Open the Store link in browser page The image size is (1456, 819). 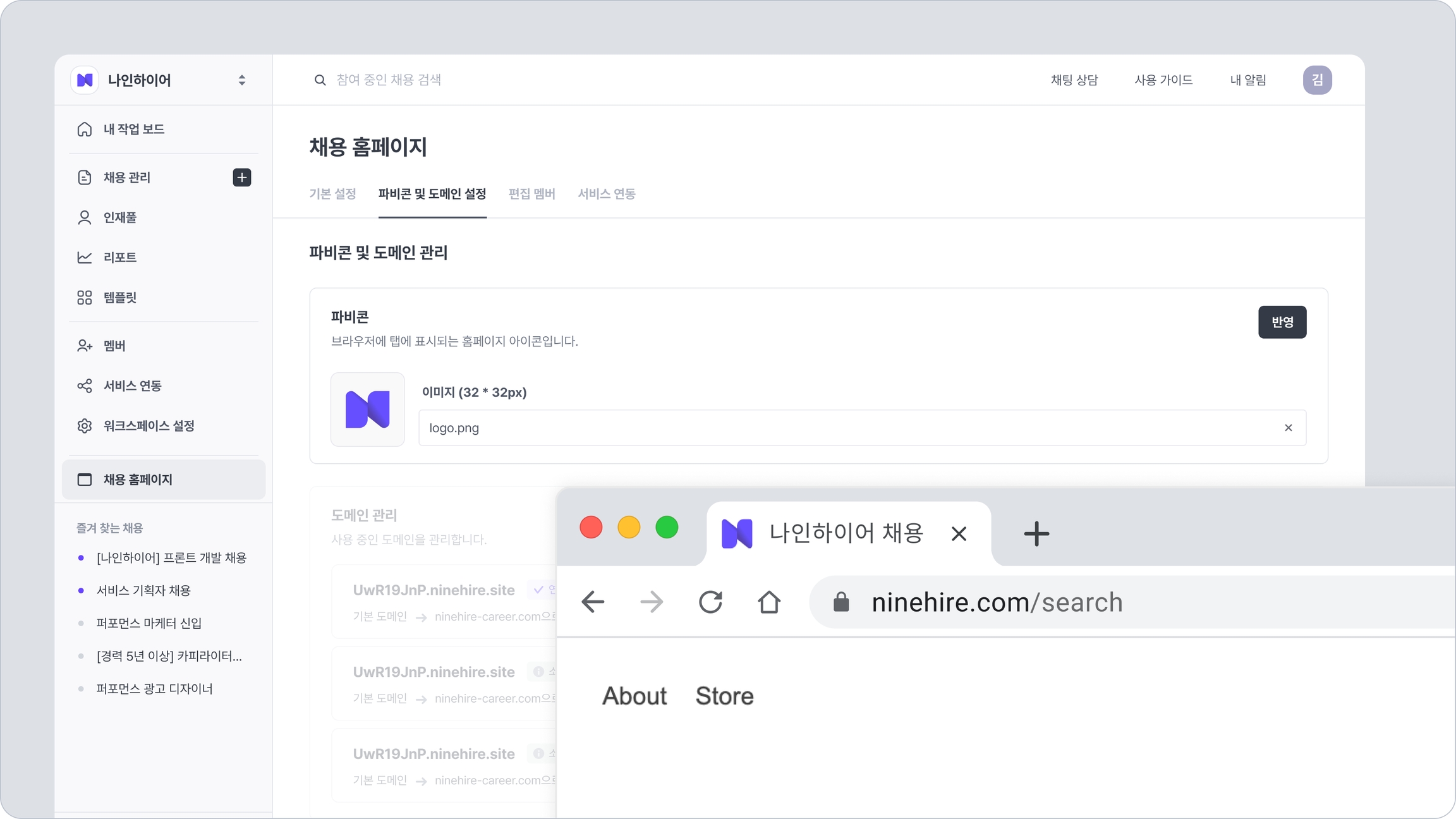pyautogui.click(x=725, y=696)
